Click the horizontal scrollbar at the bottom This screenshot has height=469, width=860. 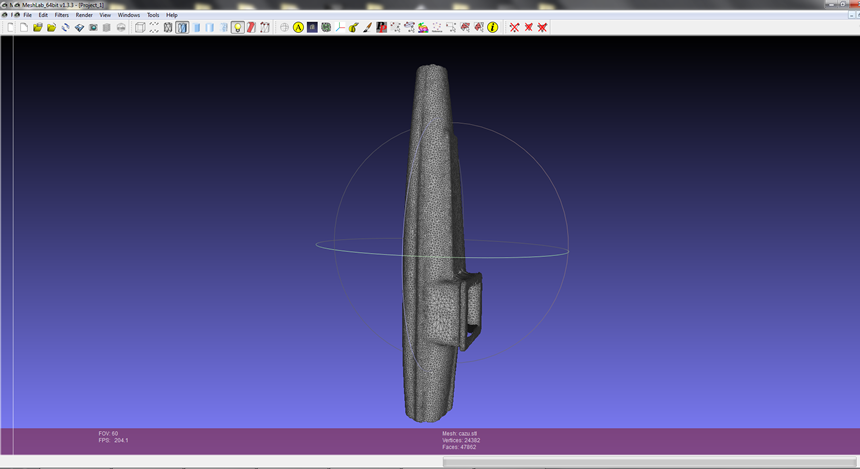[649, 462]
